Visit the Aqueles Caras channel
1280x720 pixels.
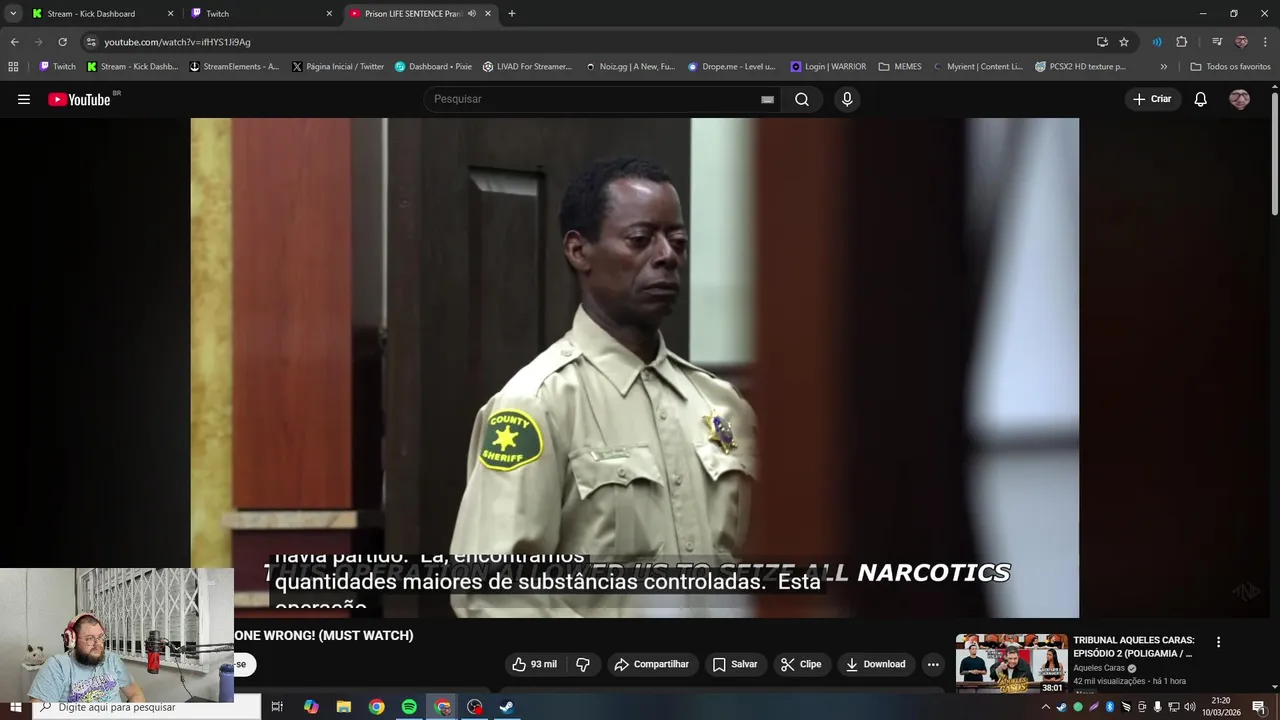[x=1099, y=668]
